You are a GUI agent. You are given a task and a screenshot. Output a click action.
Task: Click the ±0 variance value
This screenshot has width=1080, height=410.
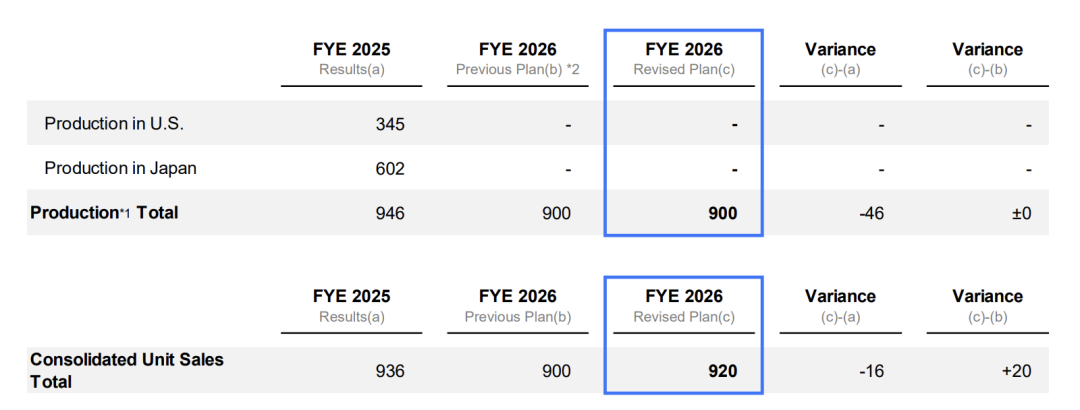point(1020,213)
